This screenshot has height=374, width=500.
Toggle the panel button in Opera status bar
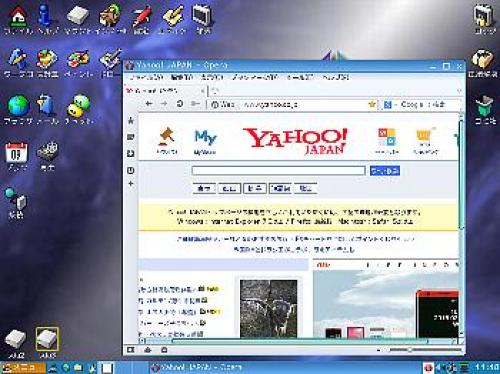pyautogui.click(x=131, y=350)
